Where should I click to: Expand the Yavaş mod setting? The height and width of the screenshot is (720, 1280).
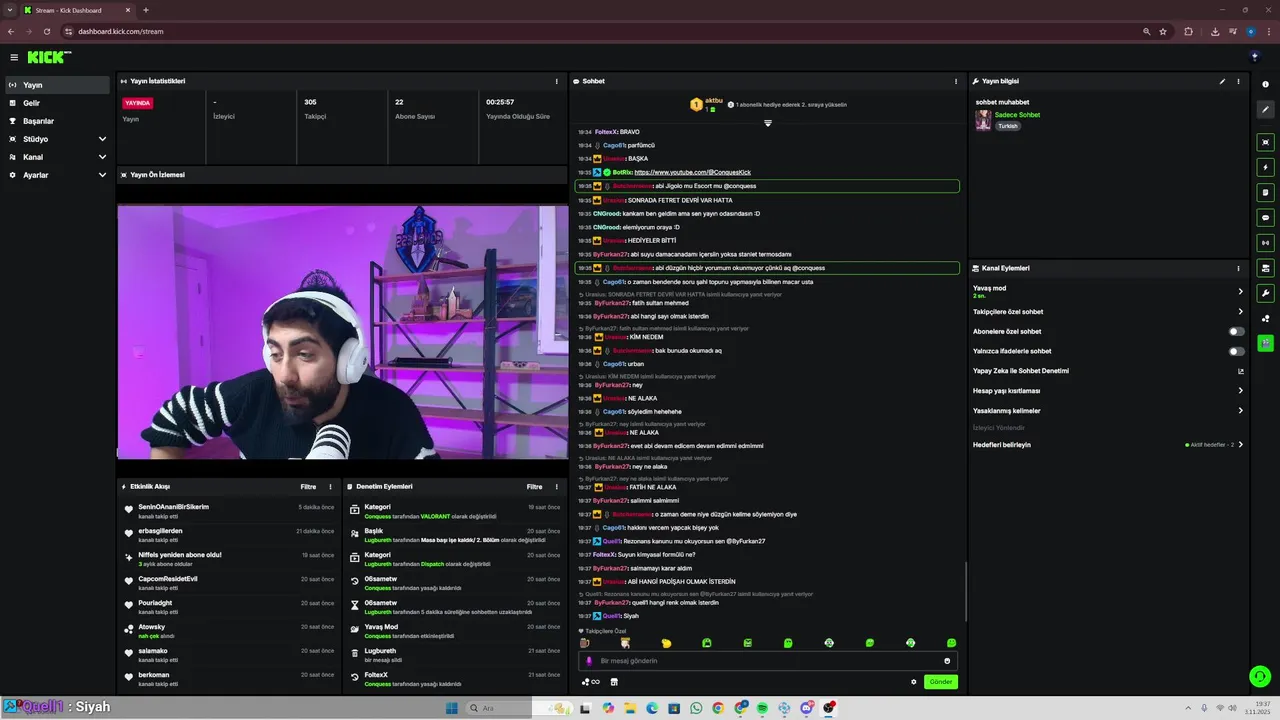click(1108, 292)
